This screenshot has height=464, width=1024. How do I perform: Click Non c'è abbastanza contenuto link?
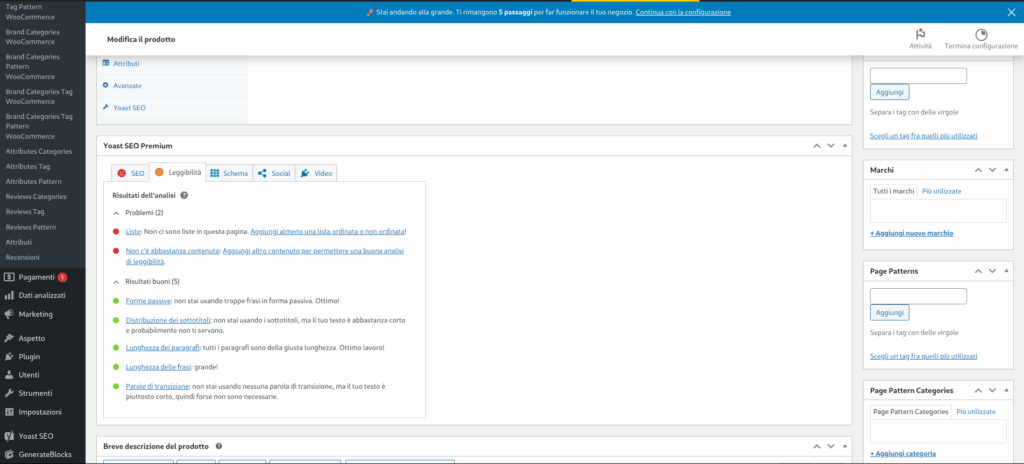(172, 251)
